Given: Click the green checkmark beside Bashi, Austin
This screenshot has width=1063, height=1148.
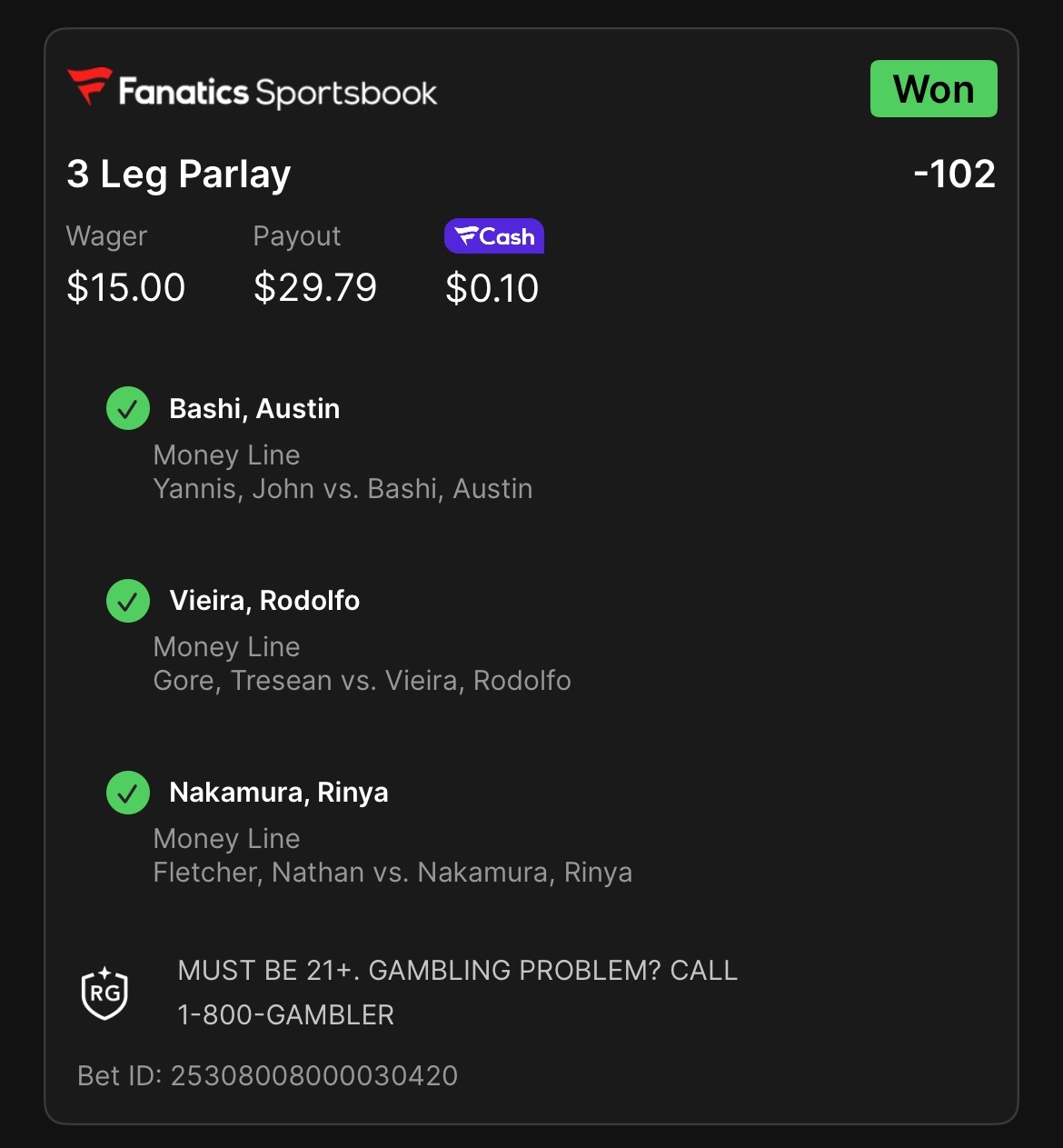Looking at the screenshot, I should point(128,409).
